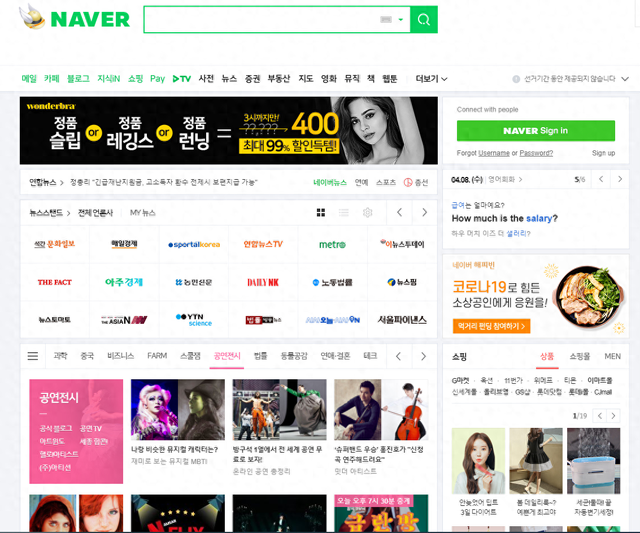Select the 공연전시 topic tab
This screenshot has height=533, width=640.
click(227, 356)
